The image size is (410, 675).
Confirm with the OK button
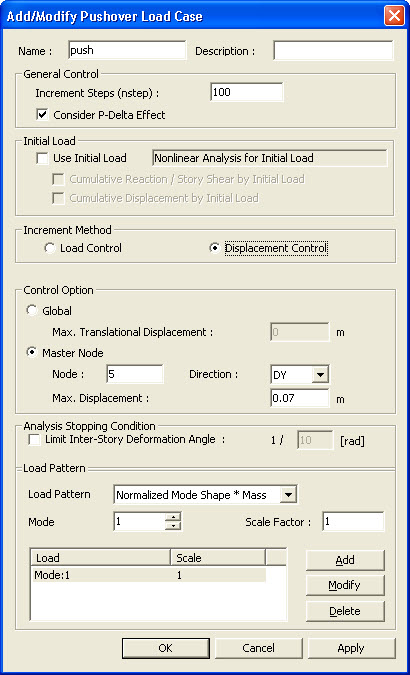166,648
